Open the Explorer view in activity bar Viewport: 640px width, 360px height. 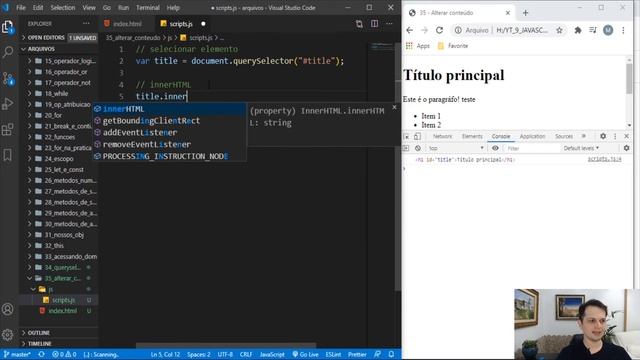pyautogui.click(x=8, y=27)
